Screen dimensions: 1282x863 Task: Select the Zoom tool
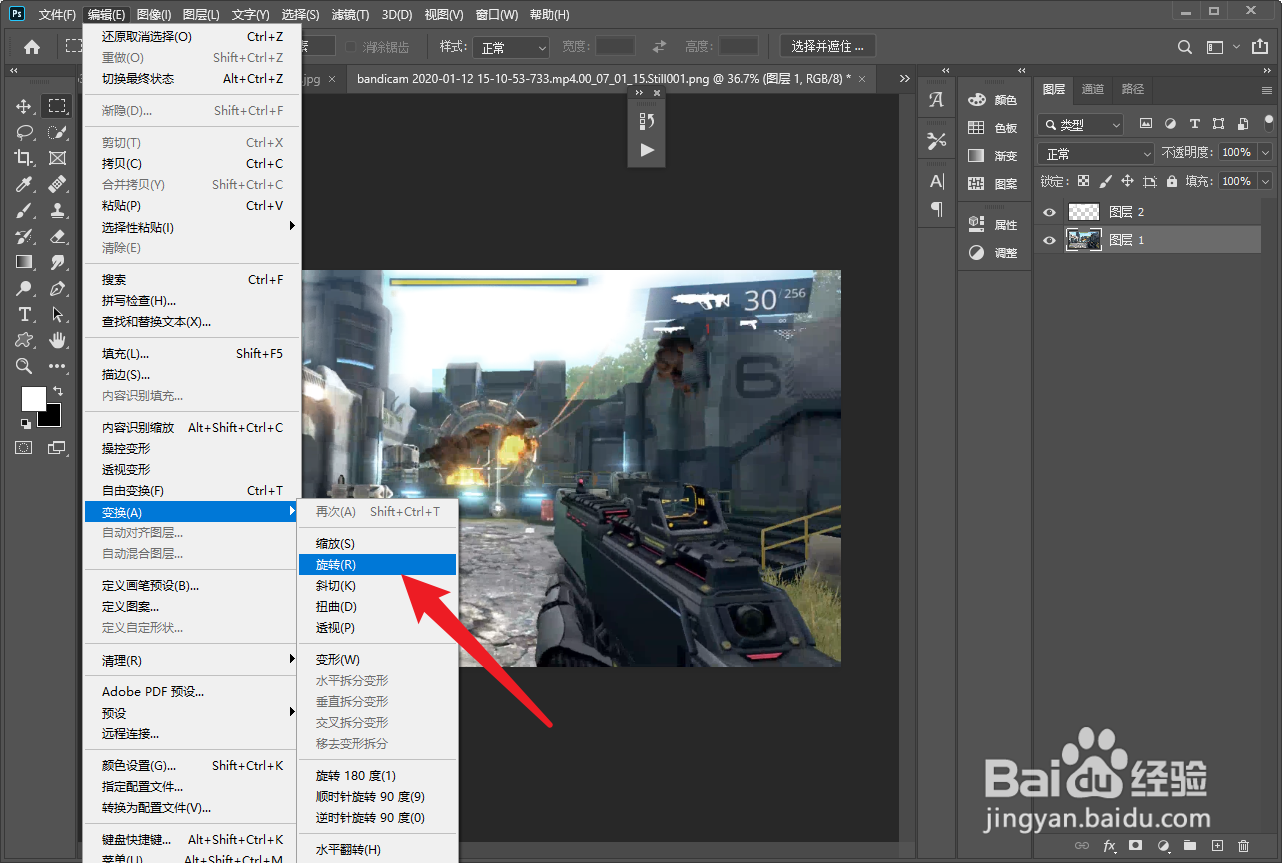point(25,366)
